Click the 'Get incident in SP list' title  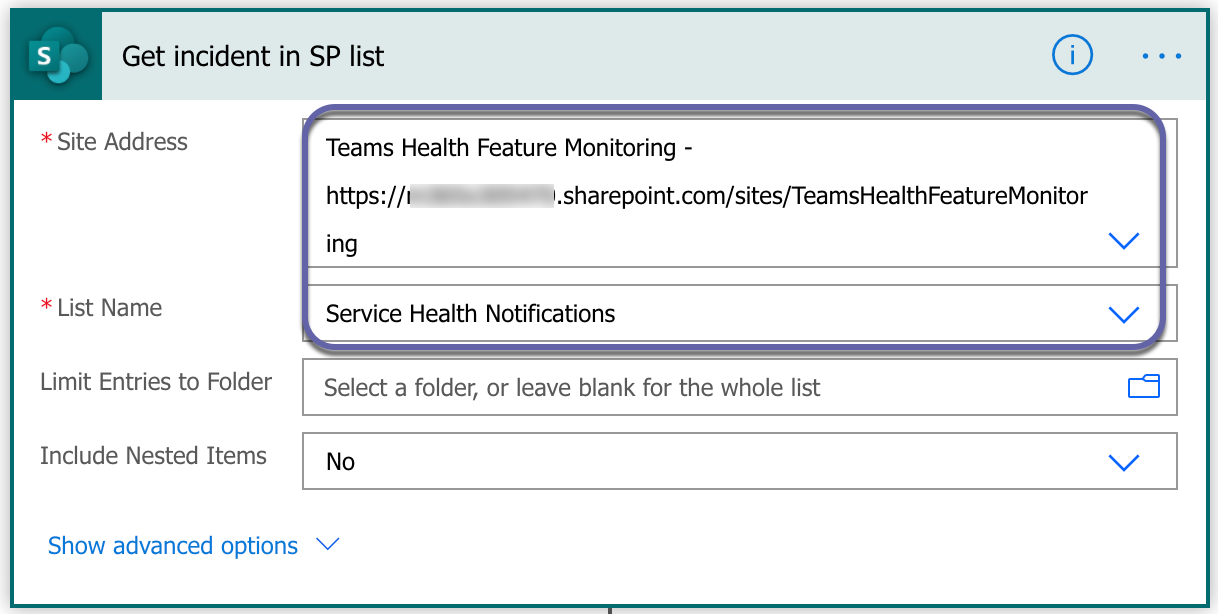click(x=253, y=57)
